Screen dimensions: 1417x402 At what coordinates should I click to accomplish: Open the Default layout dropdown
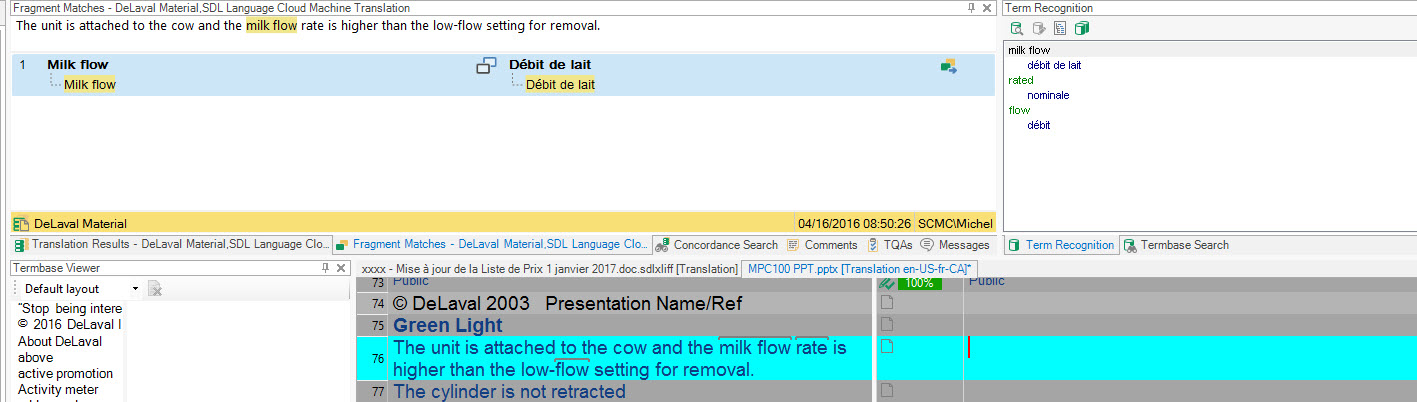click(x=136, y=289)
